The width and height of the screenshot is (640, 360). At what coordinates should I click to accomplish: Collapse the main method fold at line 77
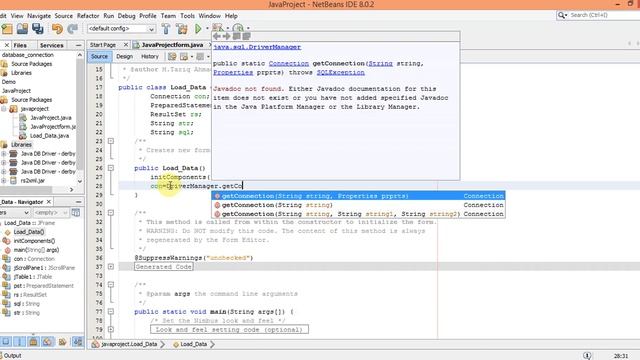111,312
